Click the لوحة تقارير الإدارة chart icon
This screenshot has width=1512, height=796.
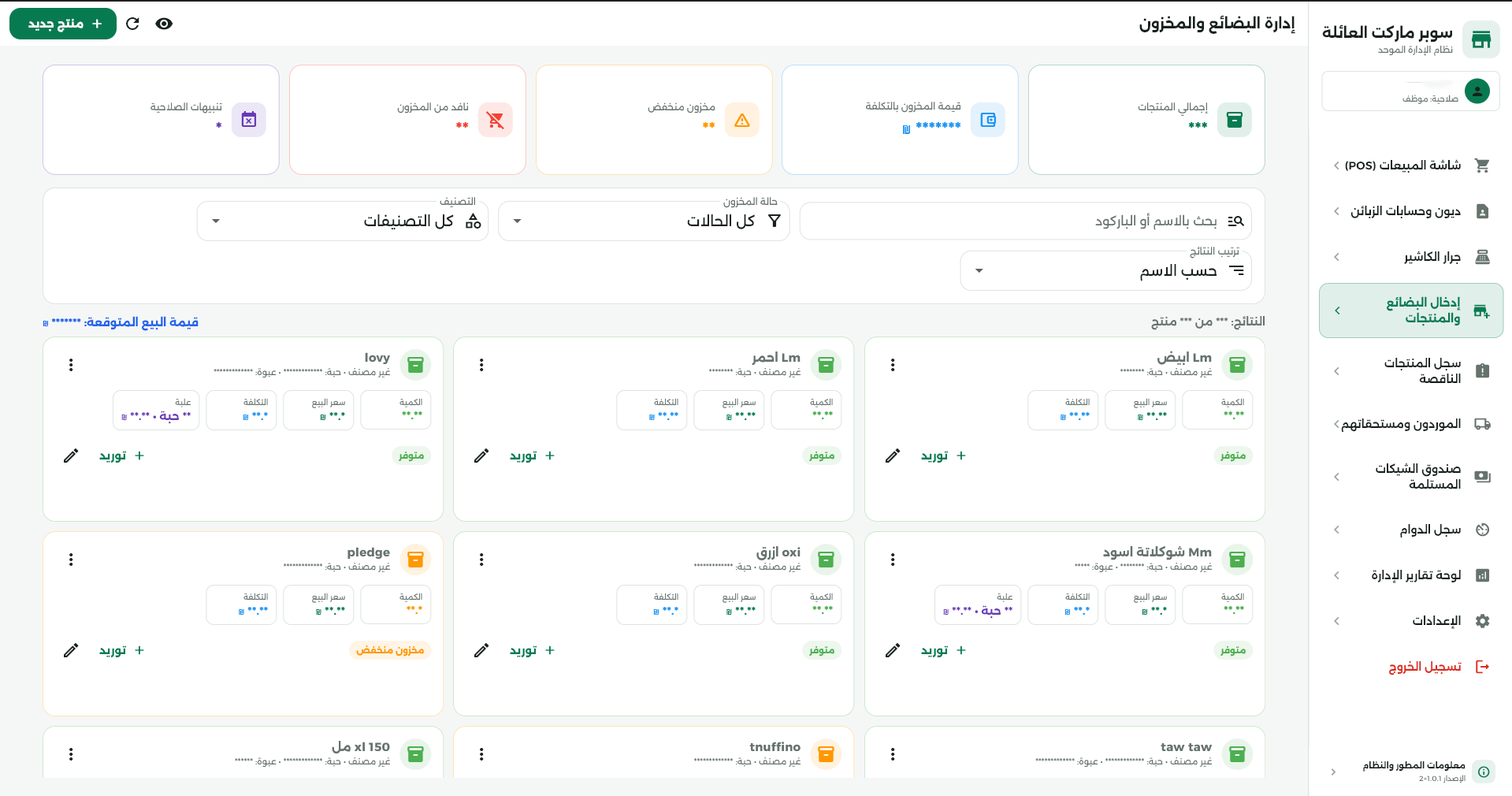1482,575
